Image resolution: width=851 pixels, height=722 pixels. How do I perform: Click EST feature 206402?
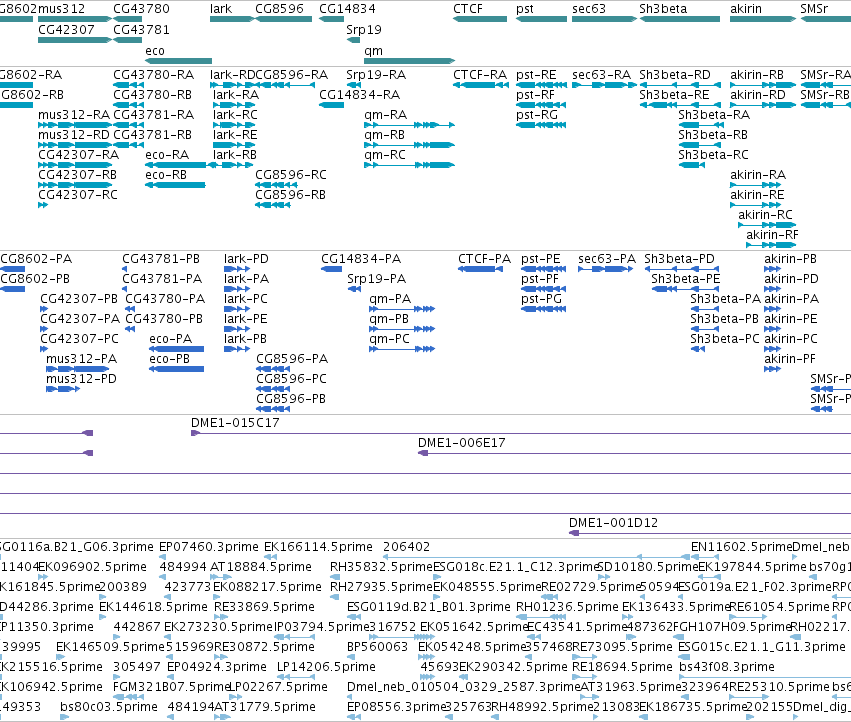(x=407, y=546)
